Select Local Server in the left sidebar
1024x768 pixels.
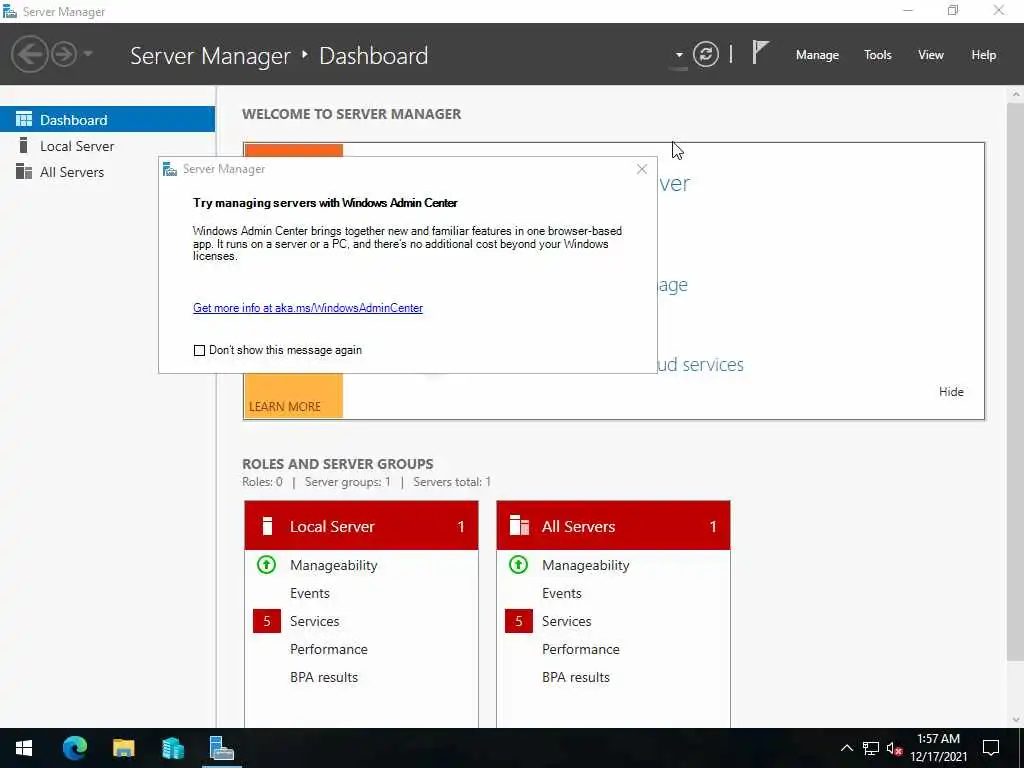107,146
